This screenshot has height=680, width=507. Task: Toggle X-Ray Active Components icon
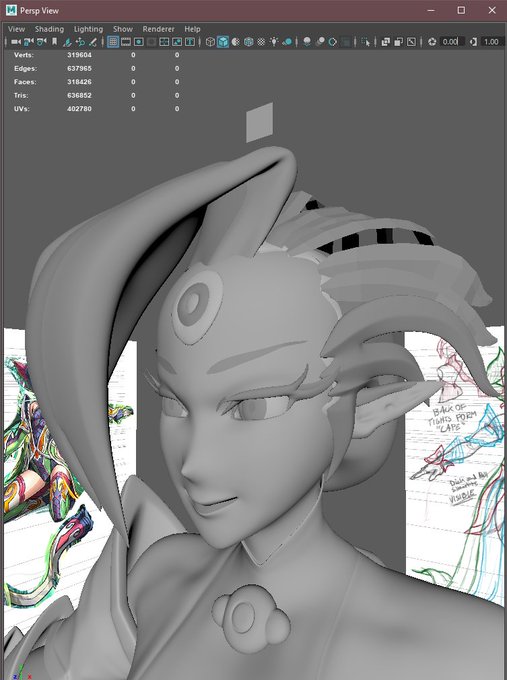(x=399, y=42)
